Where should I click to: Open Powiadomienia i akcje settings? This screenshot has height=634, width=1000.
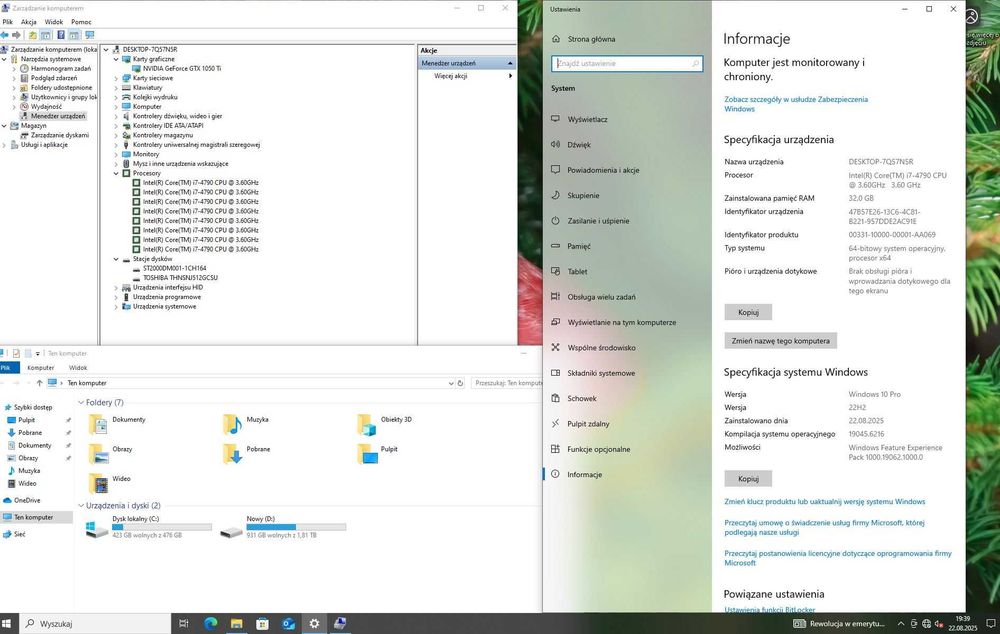603,170
